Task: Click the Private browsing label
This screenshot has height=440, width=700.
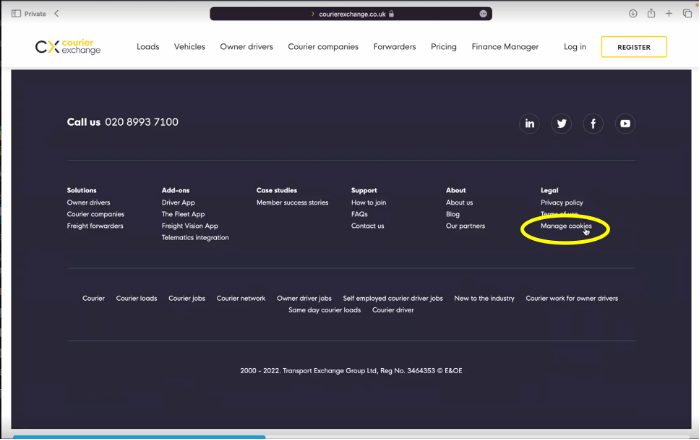Action: pos(35,14)
